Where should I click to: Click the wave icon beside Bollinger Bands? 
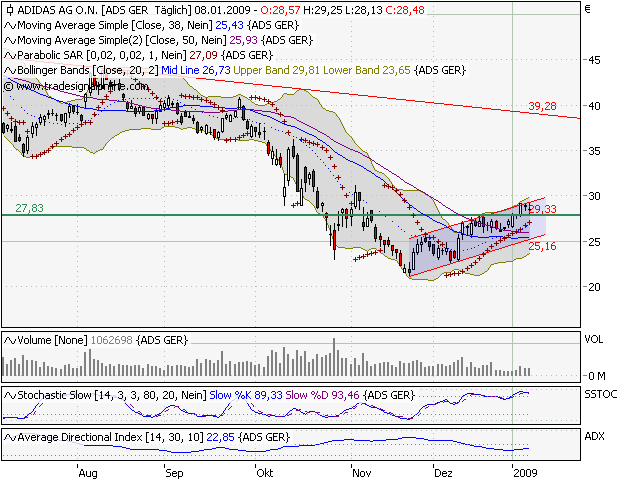click(10, 71)
